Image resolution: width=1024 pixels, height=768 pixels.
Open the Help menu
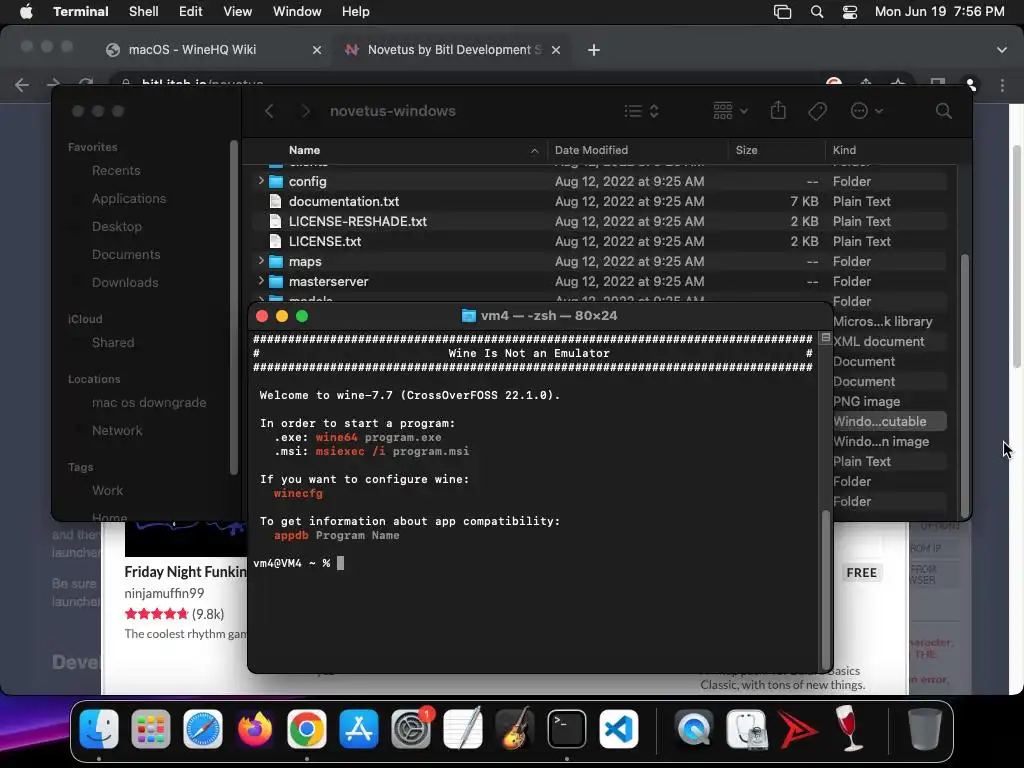356,11
